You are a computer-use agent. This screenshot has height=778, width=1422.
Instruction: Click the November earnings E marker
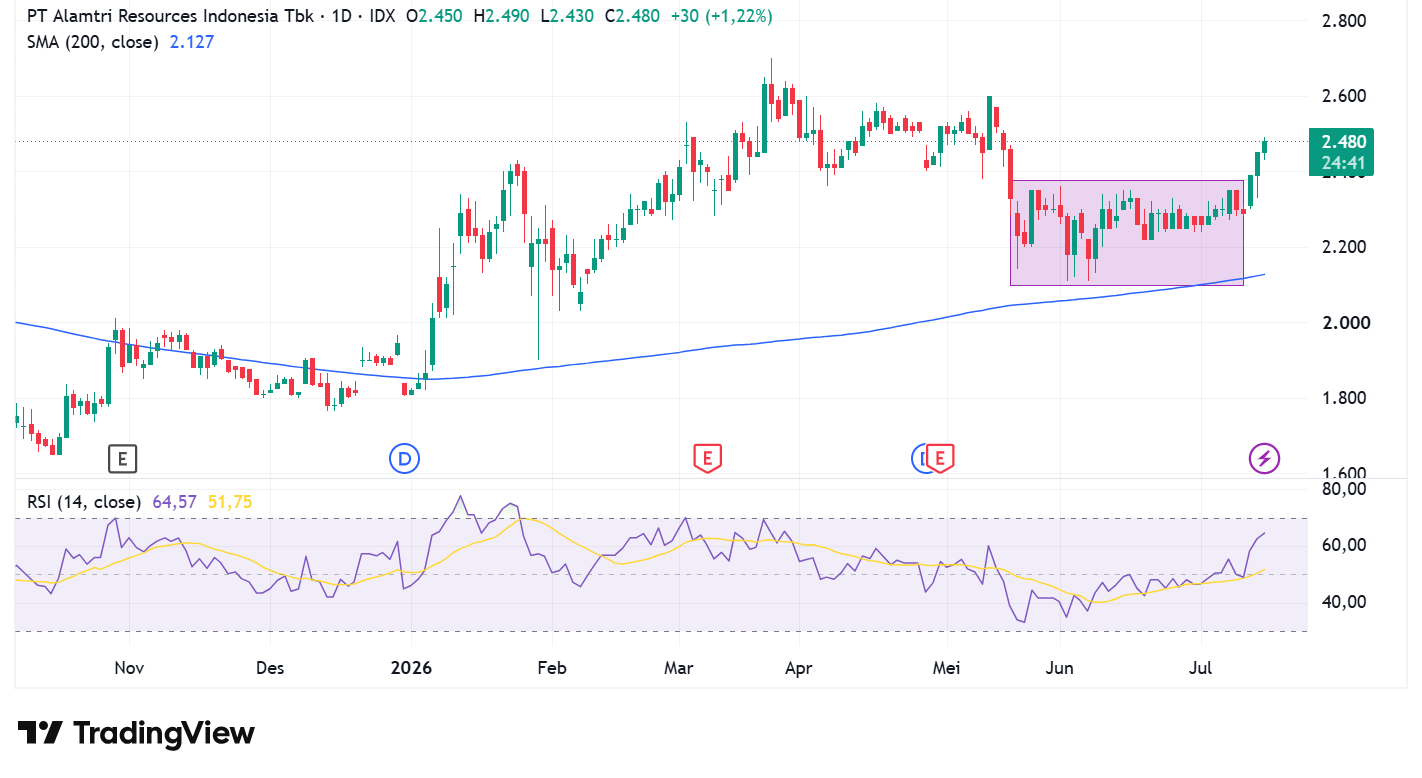pyautogui.click(x=122, y=459)
